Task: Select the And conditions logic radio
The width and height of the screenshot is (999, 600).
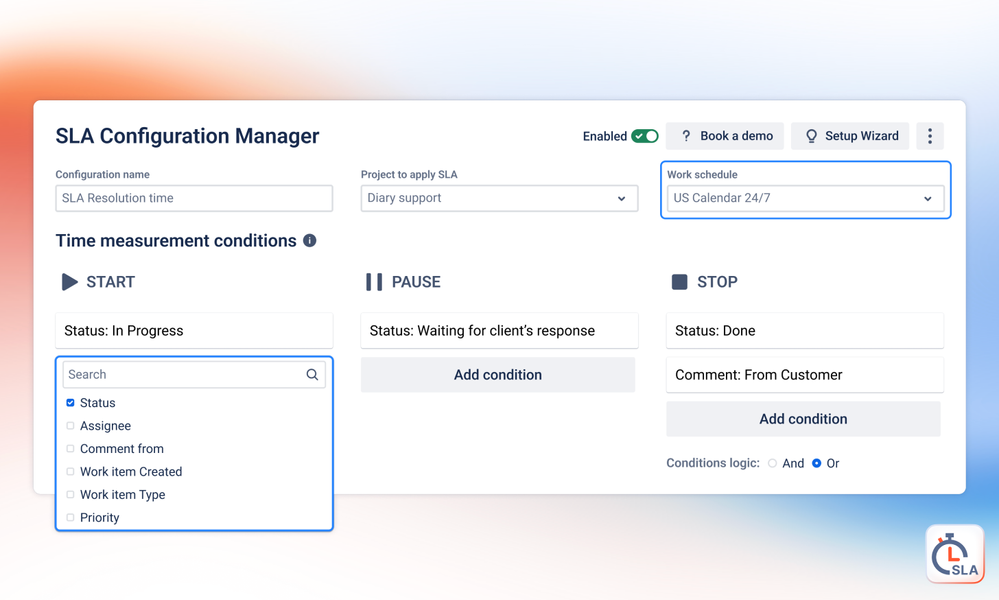Action: pos(772,463)
